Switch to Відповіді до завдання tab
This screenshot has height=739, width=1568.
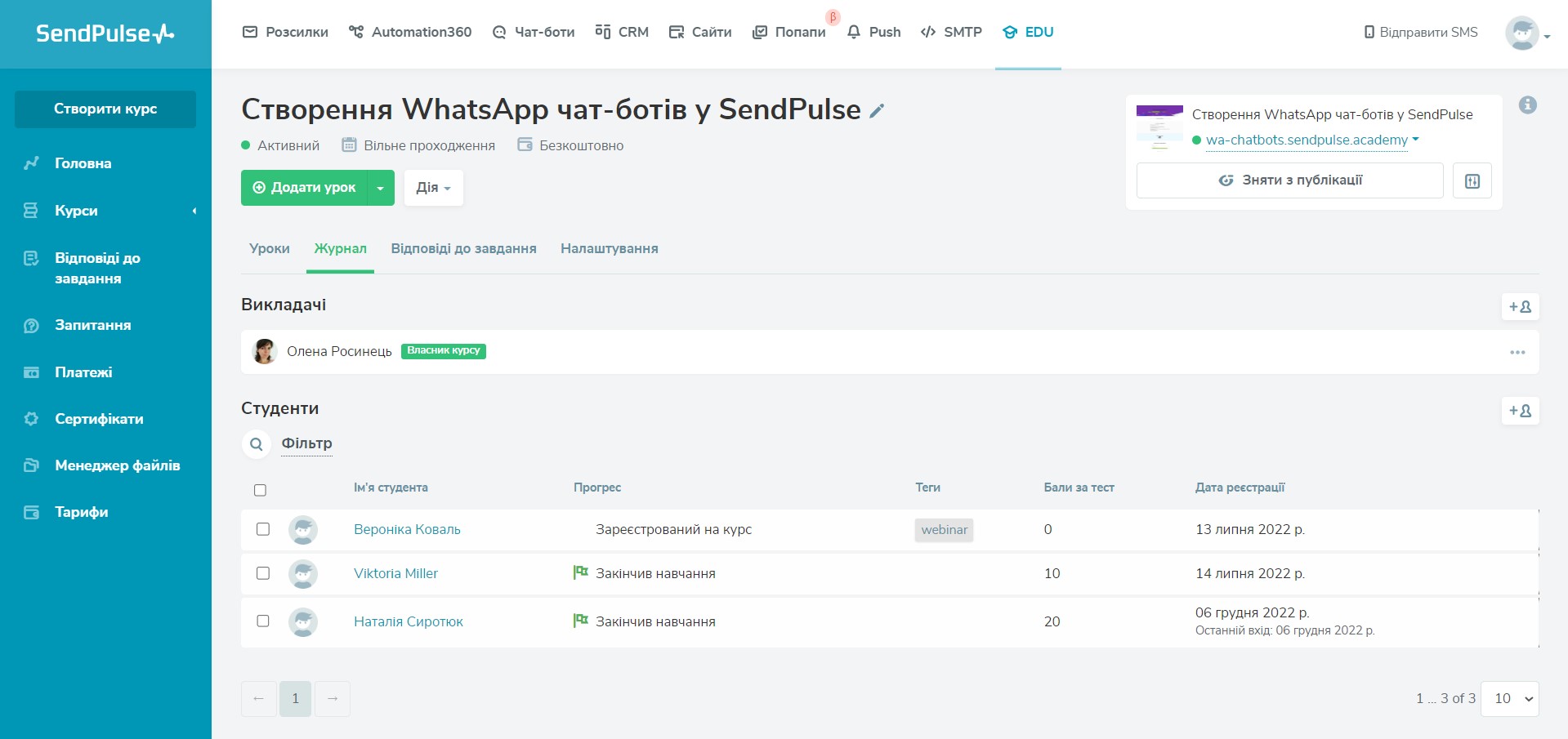tap(463, 248)
